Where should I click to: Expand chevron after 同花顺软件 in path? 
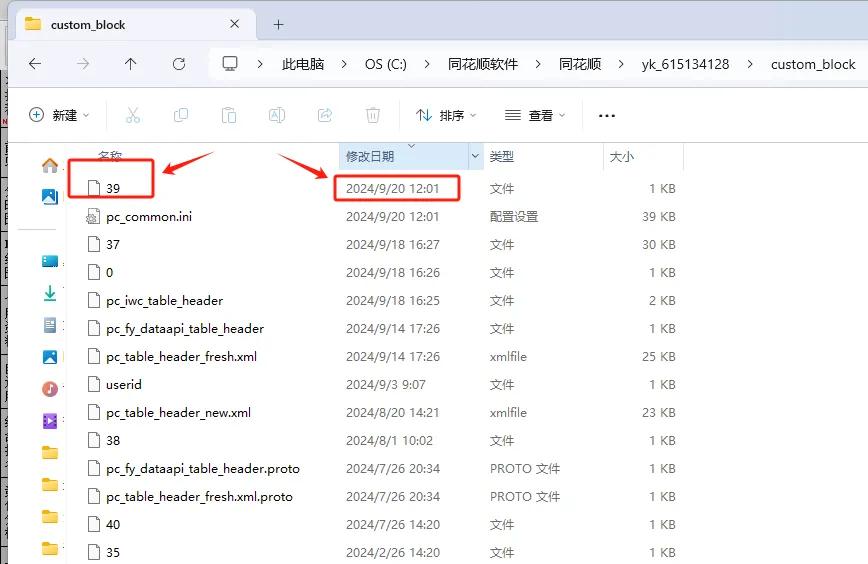[538, 64]
